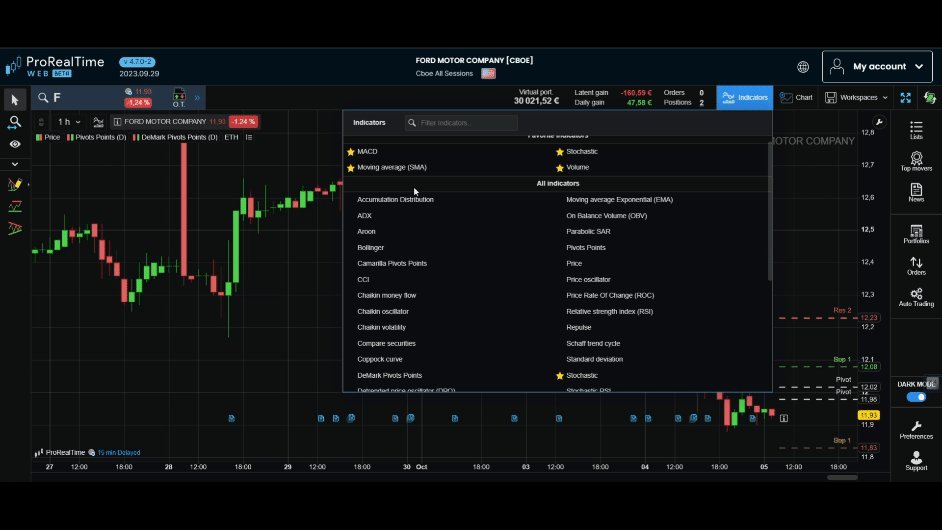Toggle the DARK MODE switch

click(x=916, y=397)
